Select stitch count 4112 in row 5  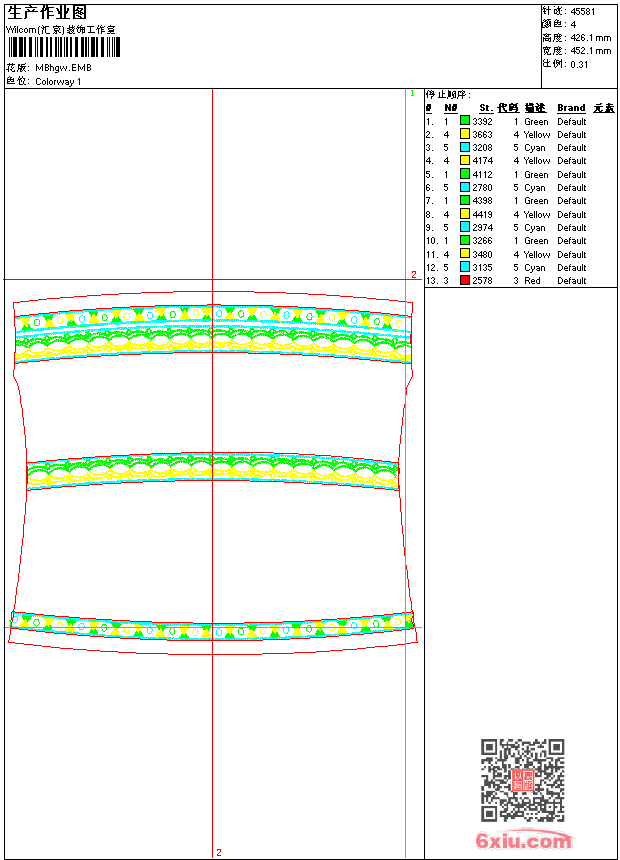click(x=482, y=175)
